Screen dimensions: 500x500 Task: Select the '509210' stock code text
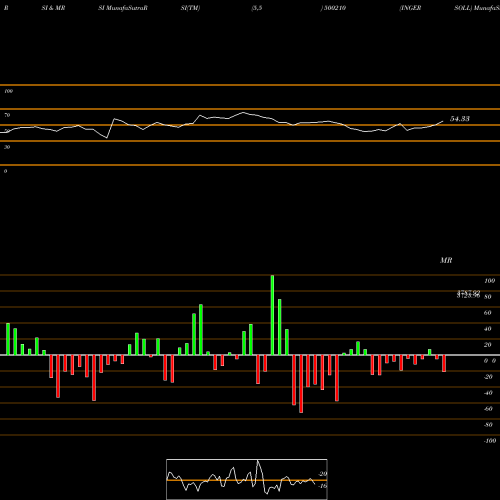[x=334, y=8]
